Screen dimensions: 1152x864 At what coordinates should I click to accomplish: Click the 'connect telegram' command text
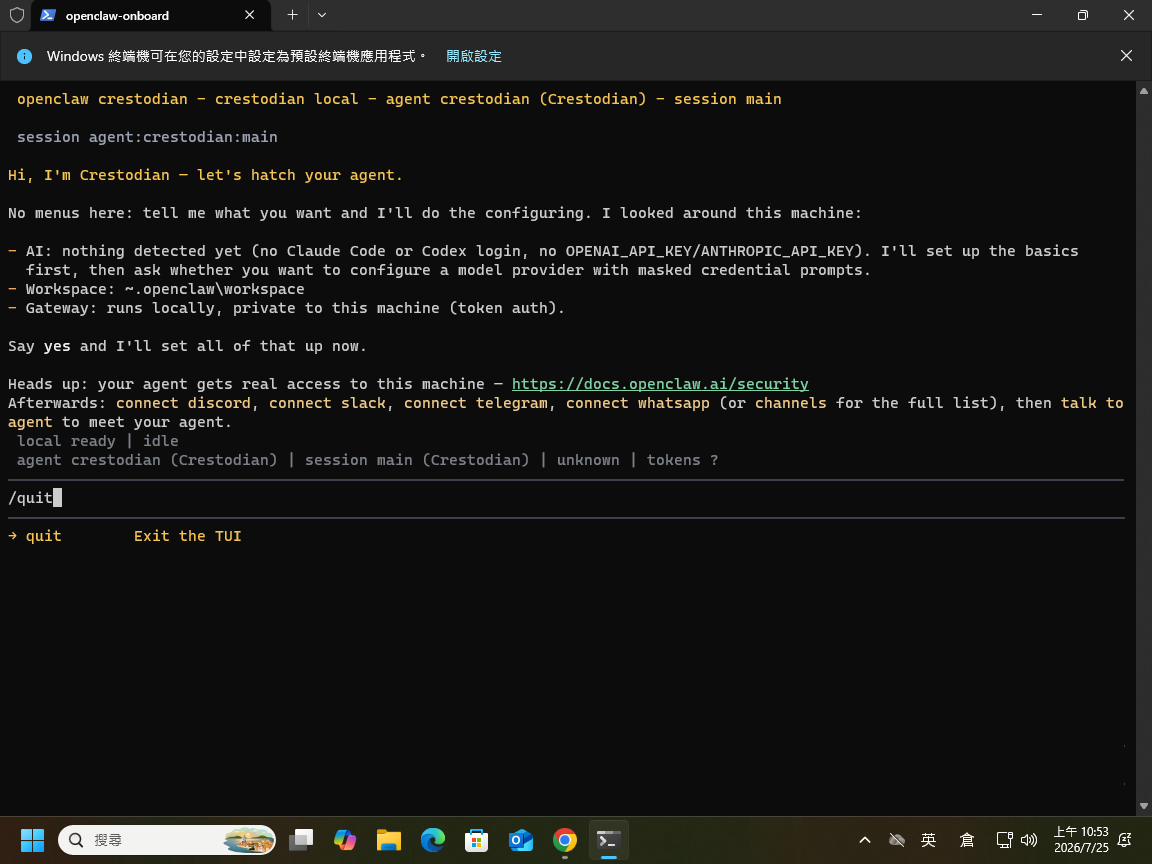click(x=475, y=403)
